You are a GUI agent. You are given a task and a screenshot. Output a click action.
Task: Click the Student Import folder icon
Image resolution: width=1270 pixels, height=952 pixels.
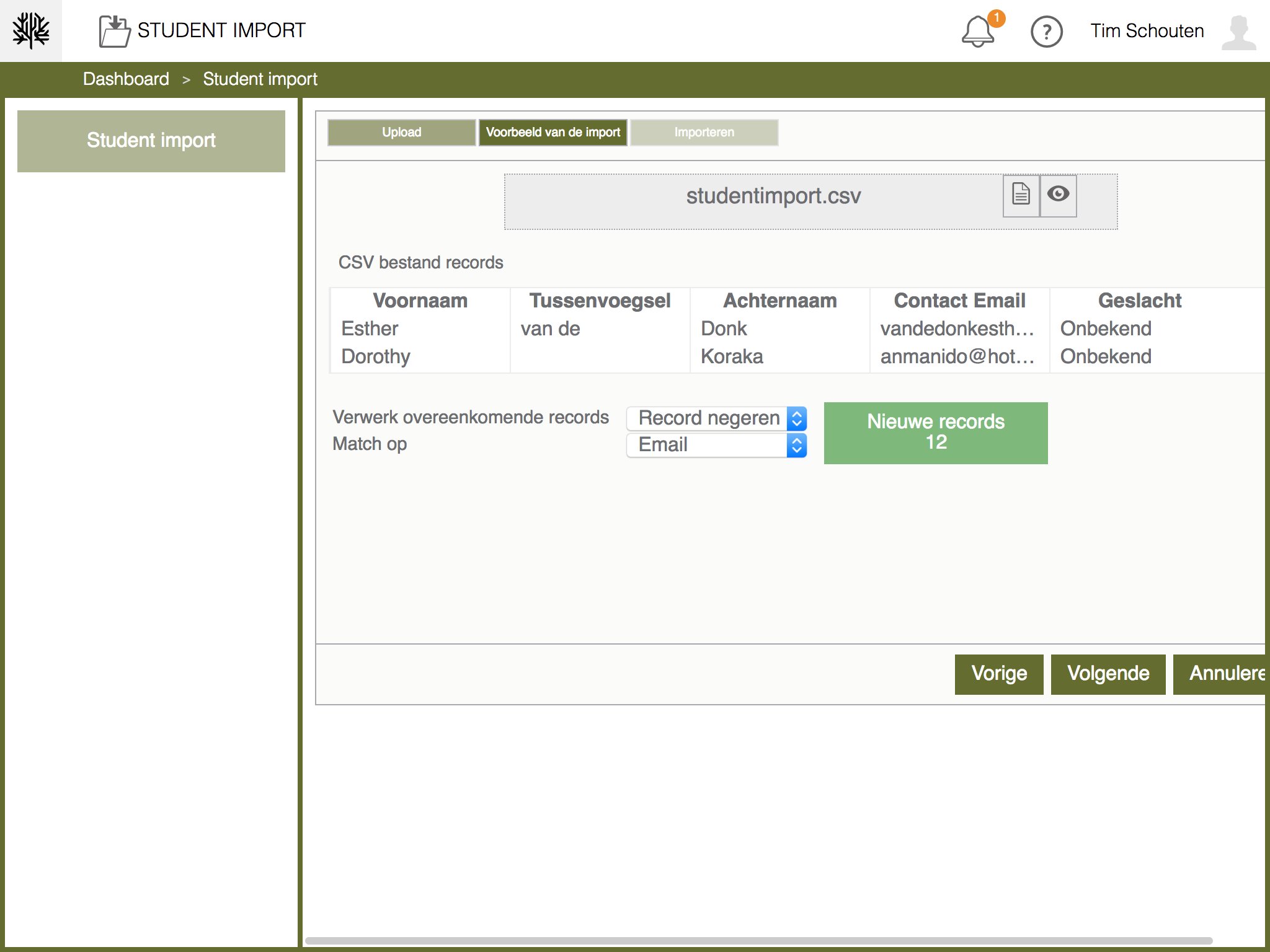[x=114, y=31]
